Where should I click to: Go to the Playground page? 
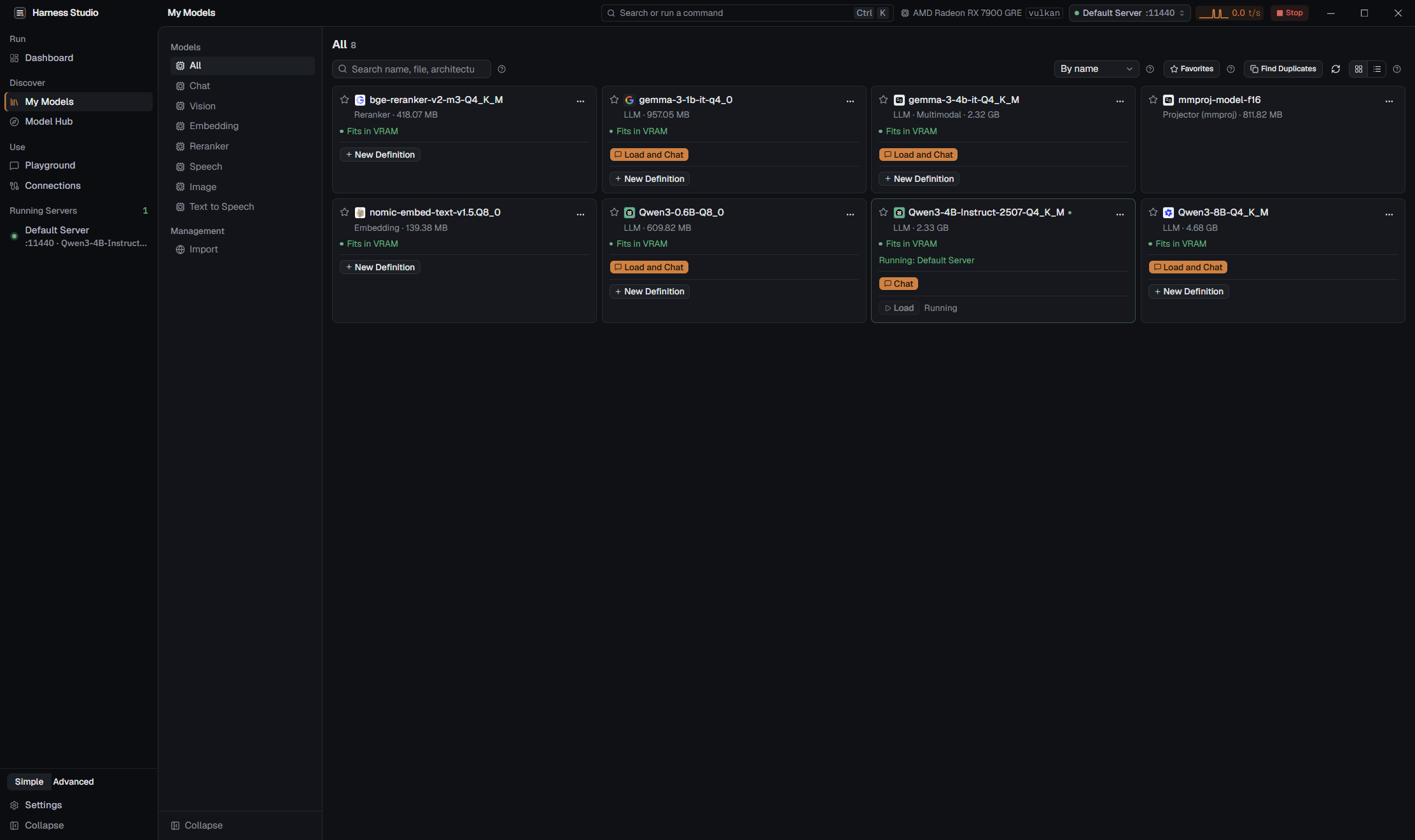(78, 165)
